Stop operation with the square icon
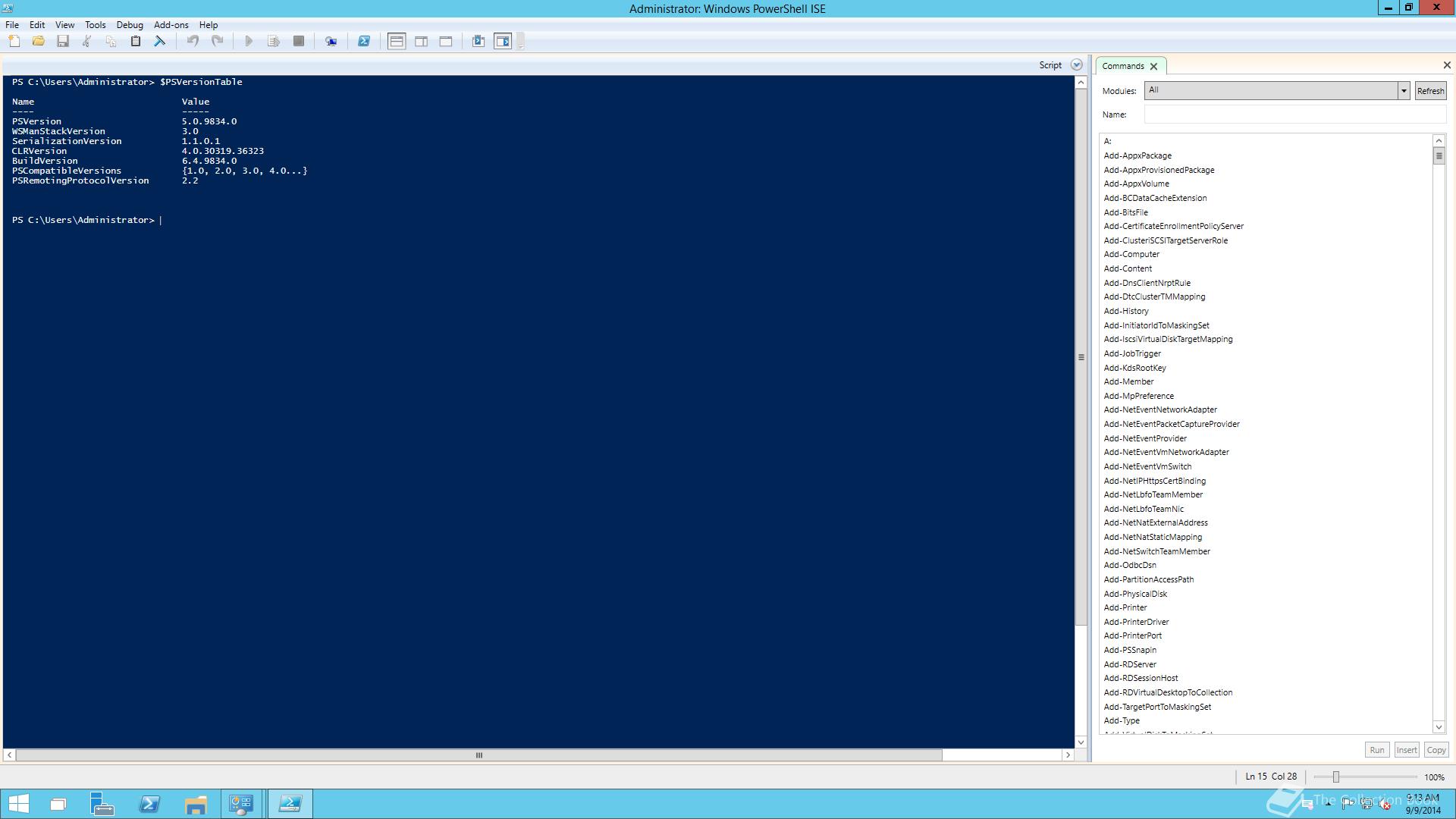The image size is (1456, 819). click(299, 41)
